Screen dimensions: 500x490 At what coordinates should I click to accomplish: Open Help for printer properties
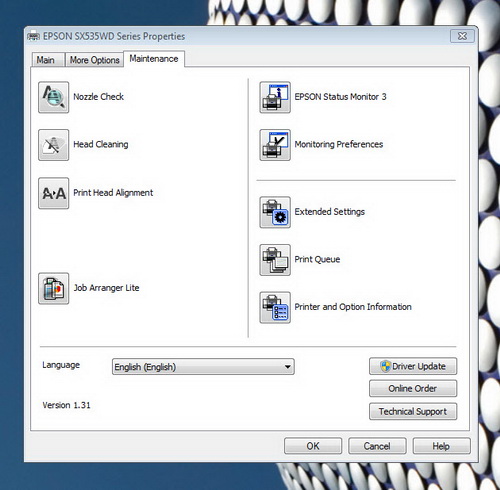coord(442,446)
